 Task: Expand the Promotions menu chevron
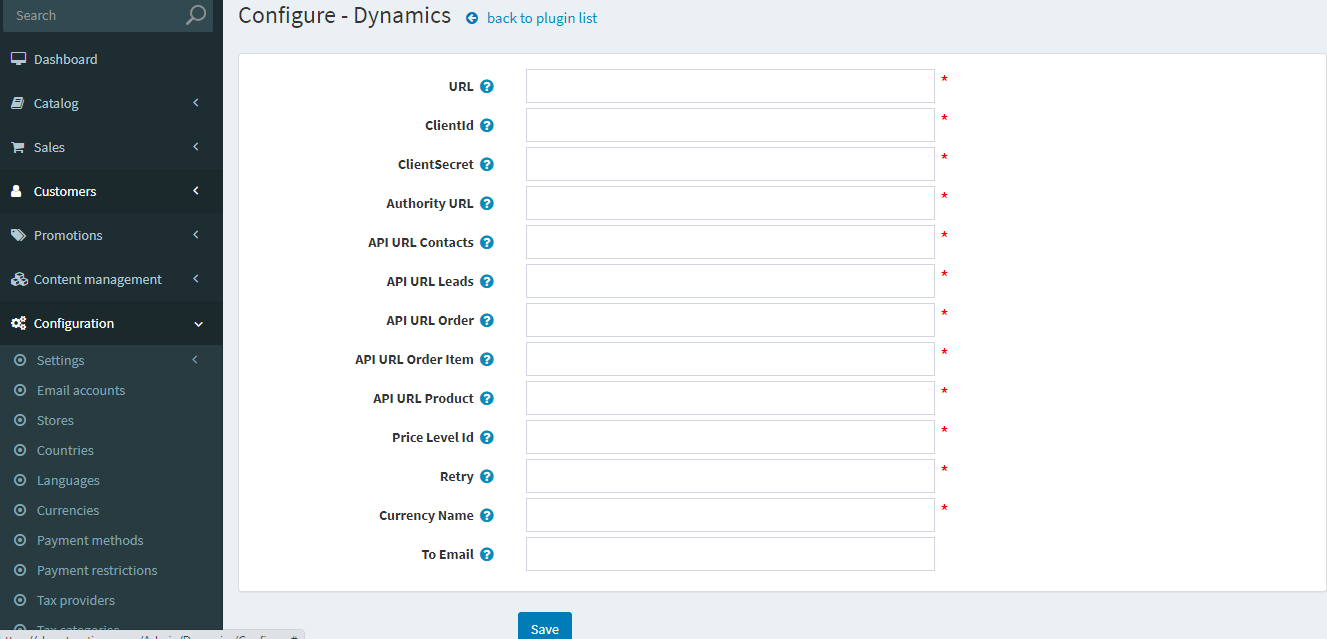[x=196, y=235]
